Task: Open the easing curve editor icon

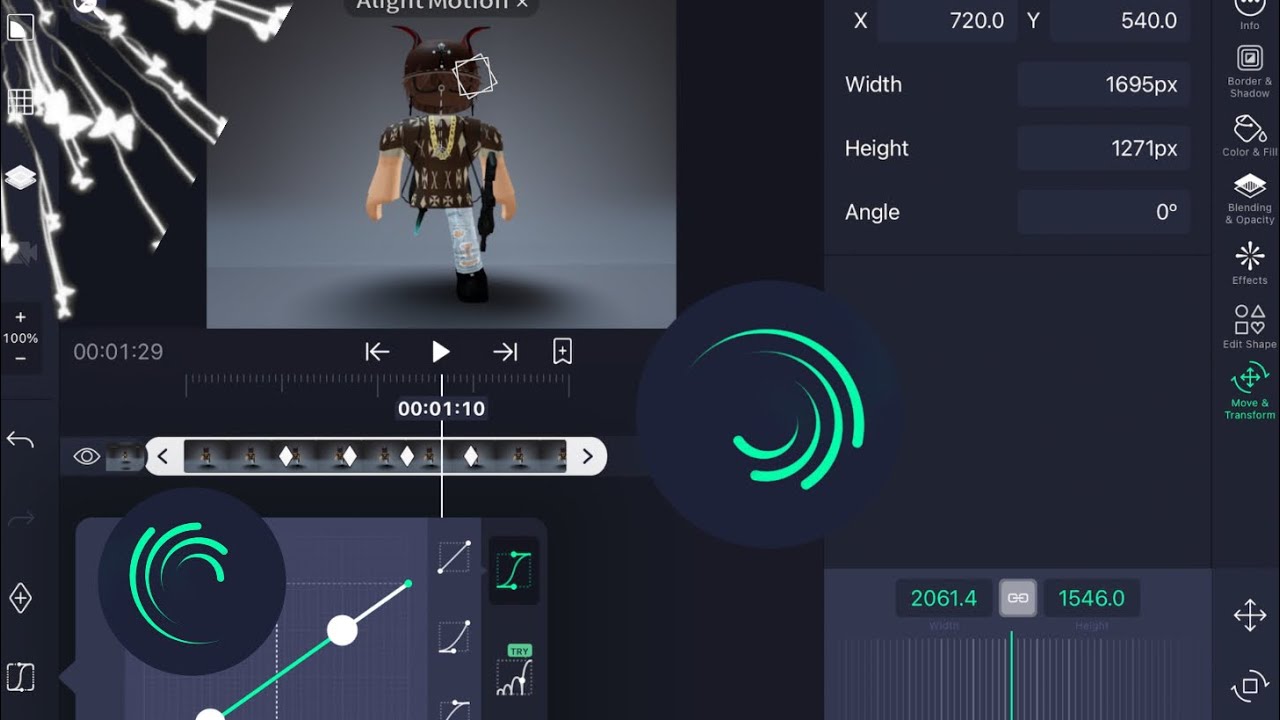Action: tap(21, 677)
